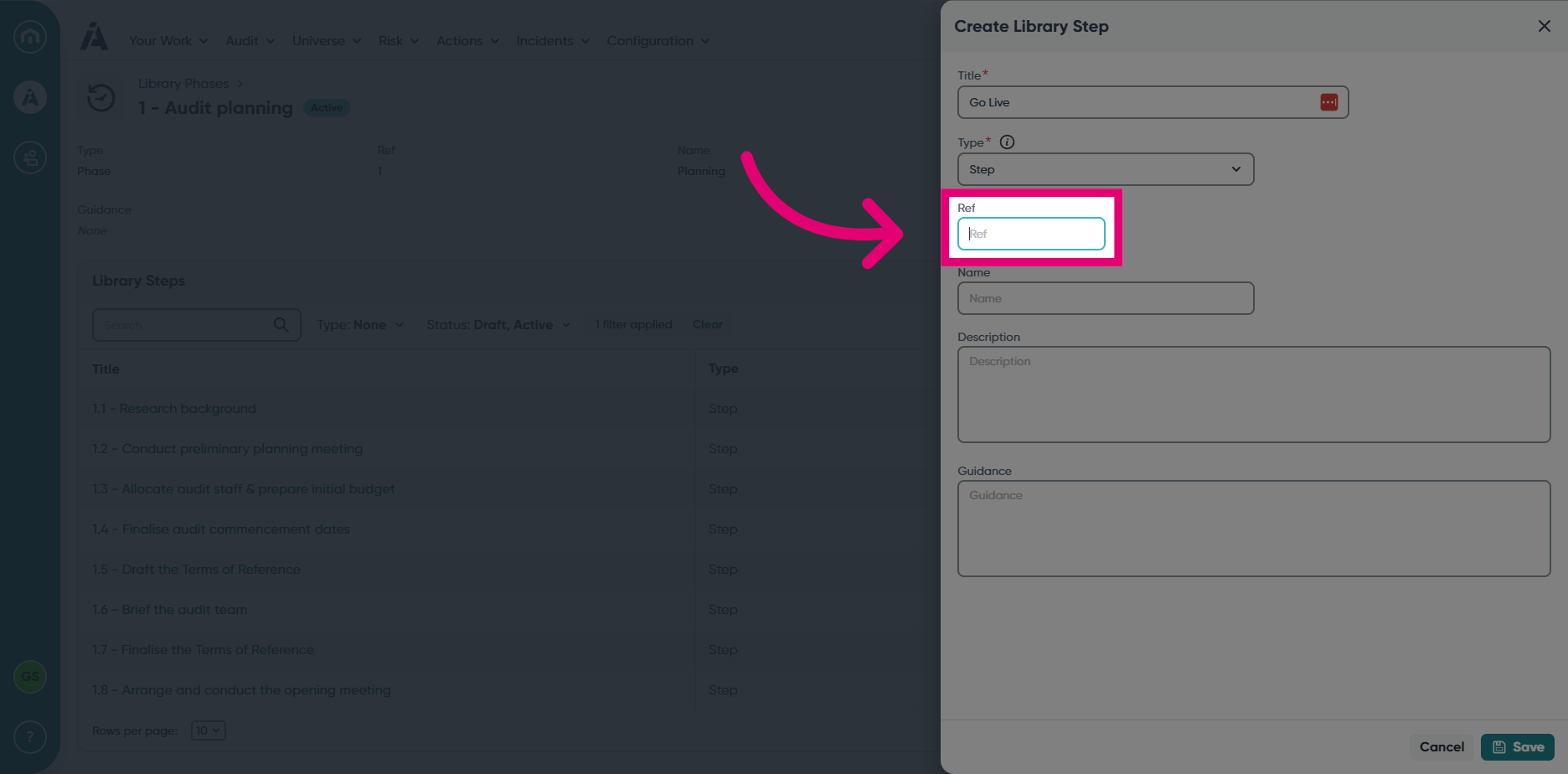1568x774 pixels.
Task: Focus the Name input field
Action: pos(1106,298)
